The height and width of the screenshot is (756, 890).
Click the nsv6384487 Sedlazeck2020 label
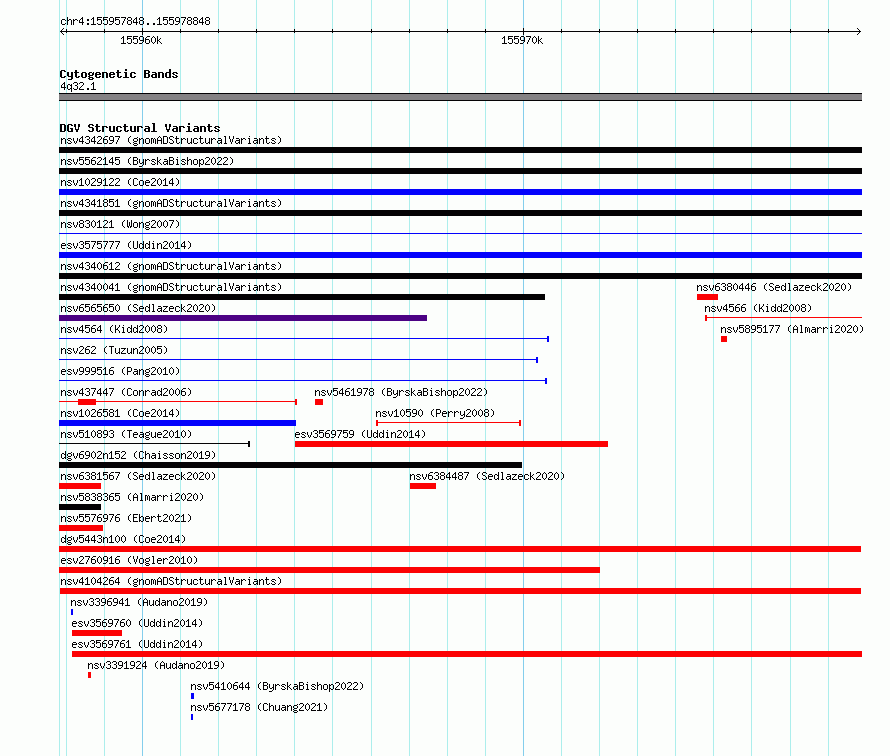[x=487, y=476]
